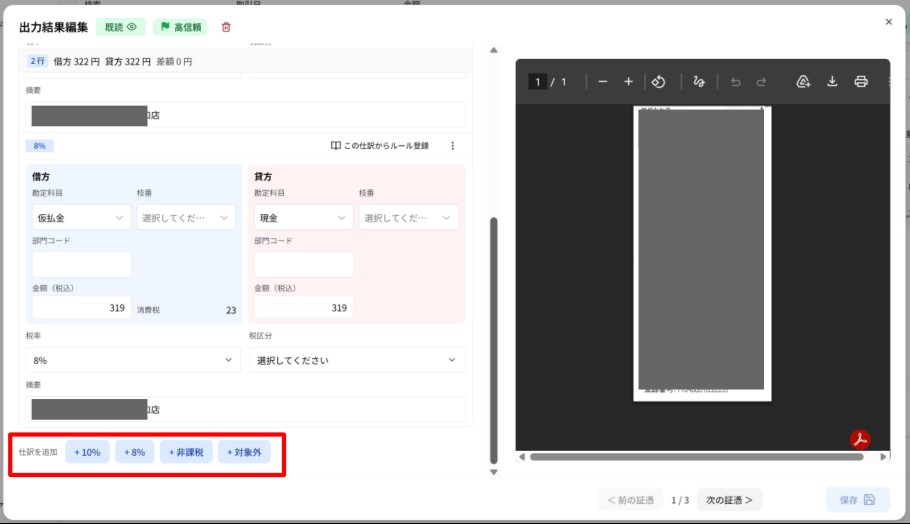Click the 借方 部門コード input field
Image resolution: width=910 pixels, height=524 pixels.
coord(81,265)
